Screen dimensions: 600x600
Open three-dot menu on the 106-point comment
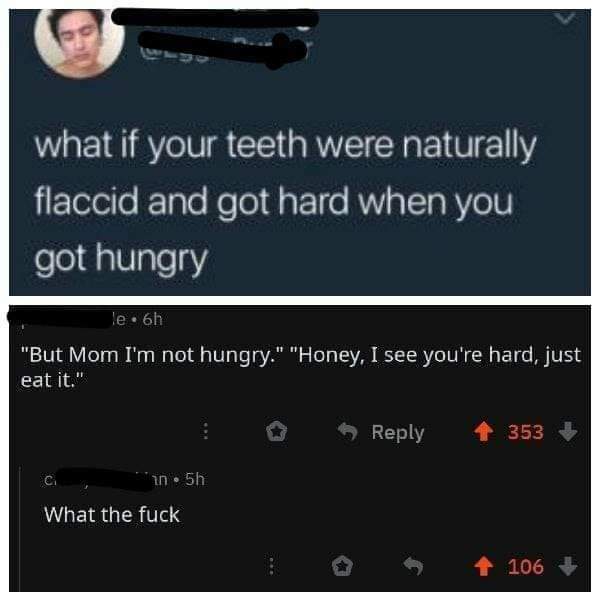[271, 566]
